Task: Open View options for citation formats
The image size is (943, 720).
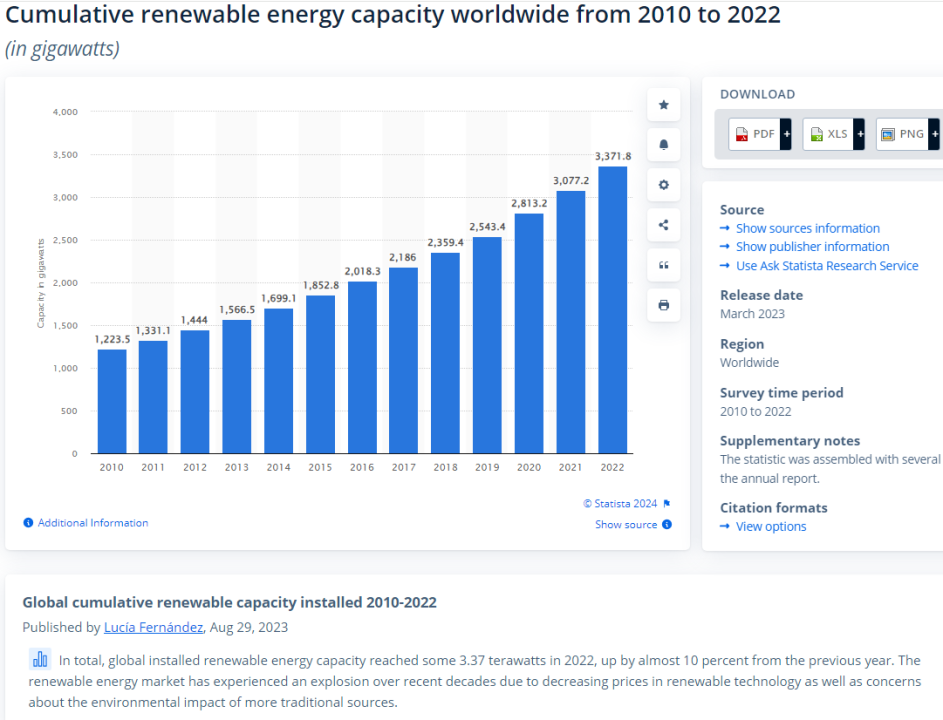Action: (770, 527)
